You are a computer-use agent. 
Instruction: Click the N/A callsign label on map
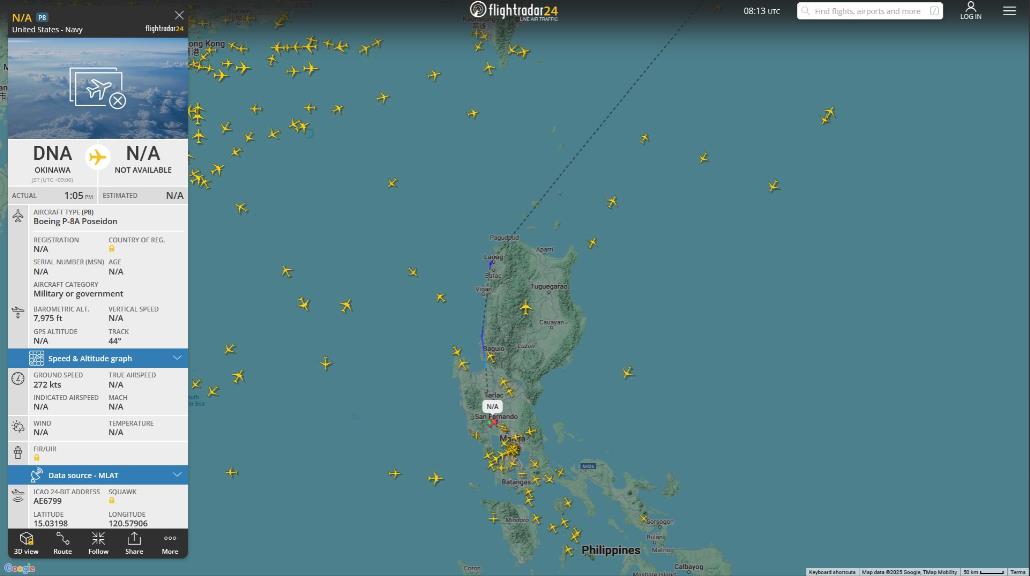click(x=492, y=407)
